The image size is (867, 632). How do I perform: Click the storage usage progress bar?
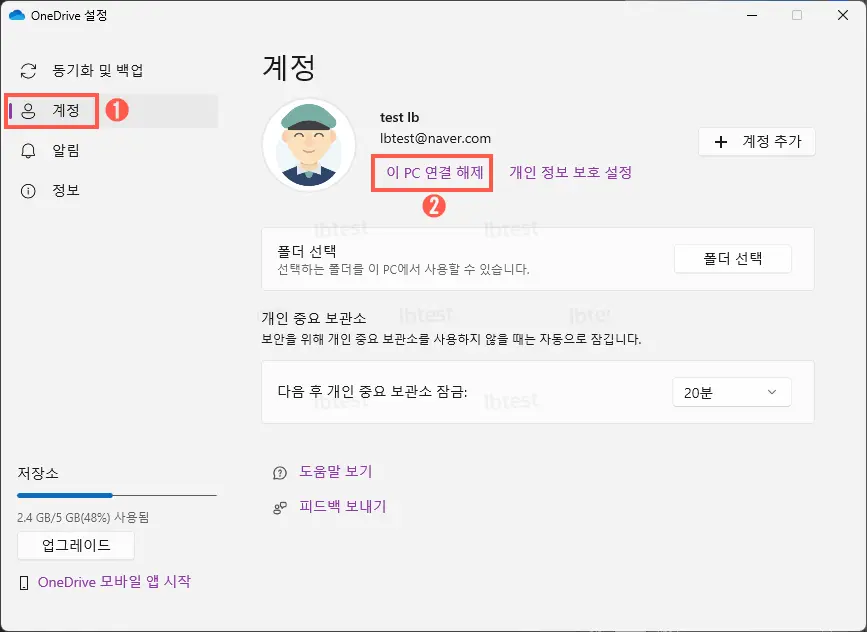coord(116,495)
